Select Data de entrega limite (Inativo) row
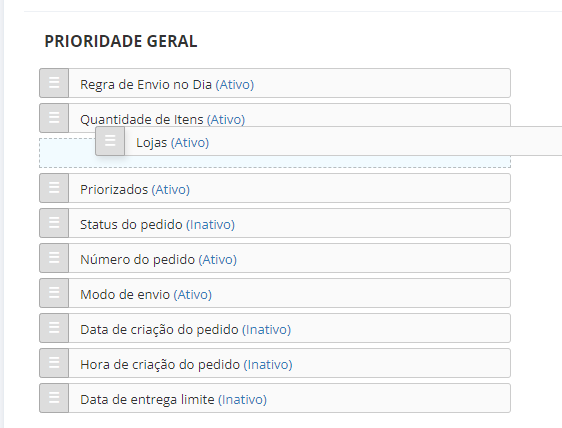562x428 pixels. click(x=275, y=398)
